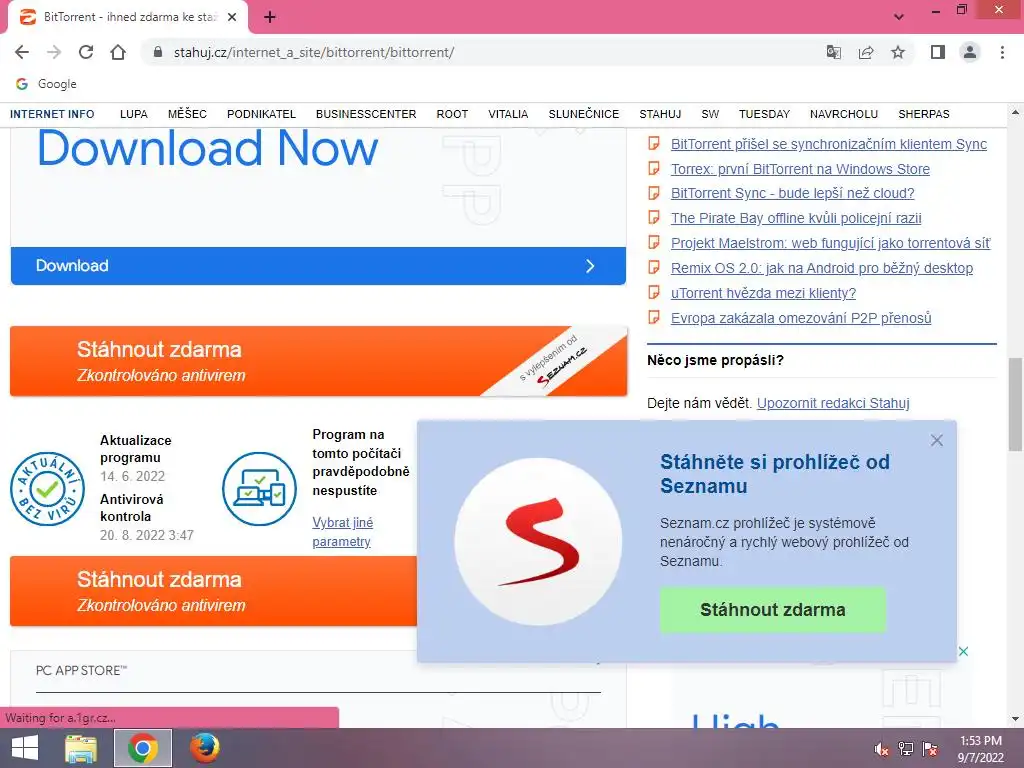Open the home page via the house icon
The height and width of the screenshot is (768, 1024).
click(x=118, y=52)
